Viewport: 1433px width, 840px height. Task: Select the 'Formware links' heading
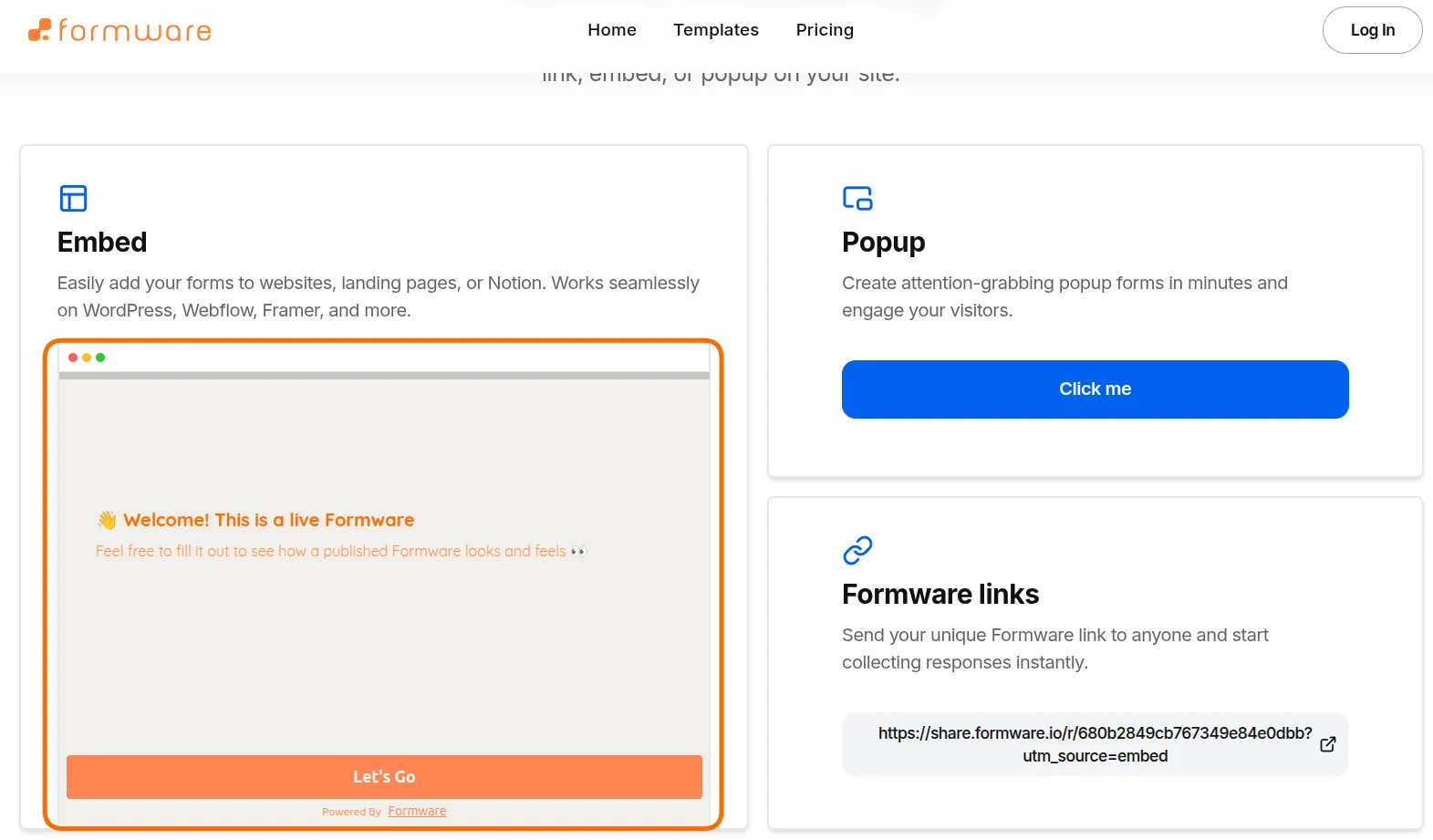click(x=940, y=594)
